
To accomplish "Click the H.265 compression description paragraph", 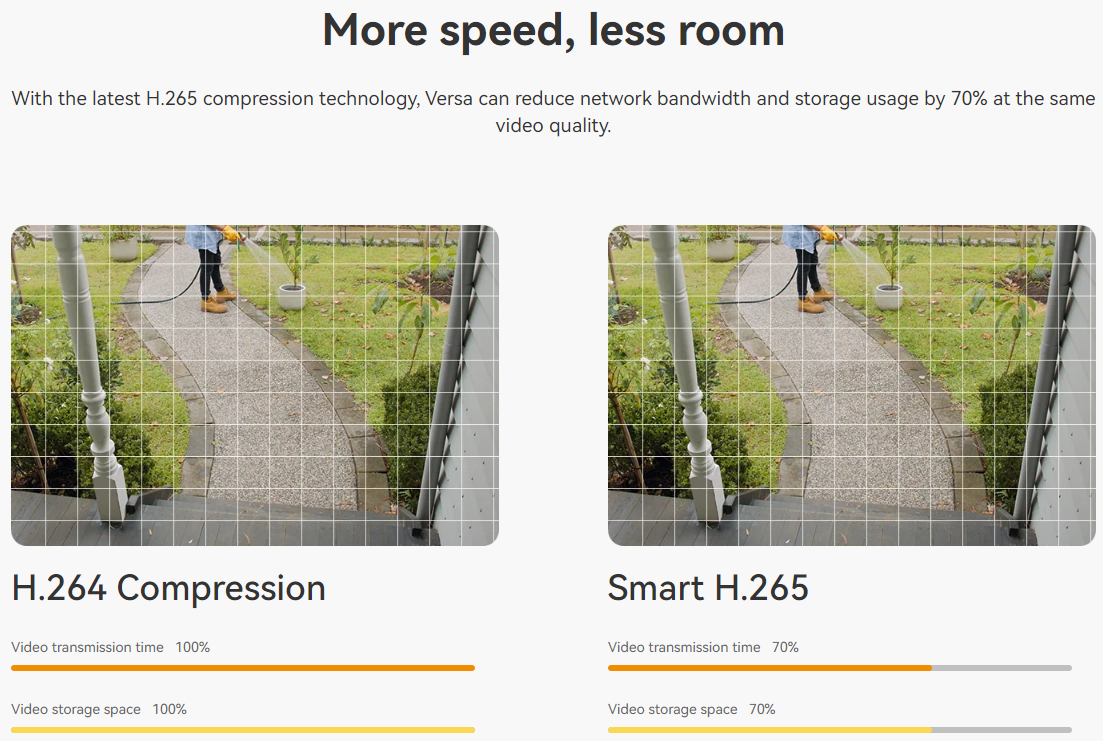I will pyautogui.click(x=554, y=112).
